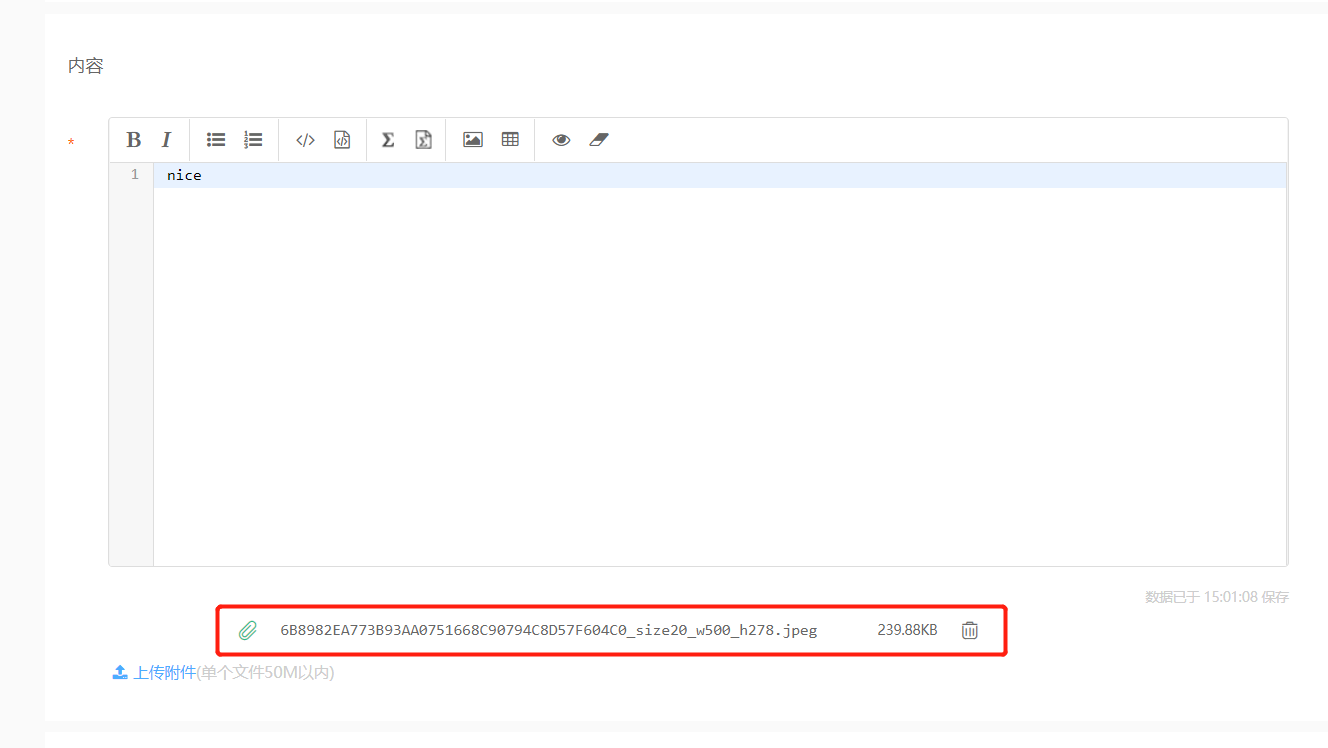
Task: Insert a code block using file-code icon
Action: coord(342,140)
